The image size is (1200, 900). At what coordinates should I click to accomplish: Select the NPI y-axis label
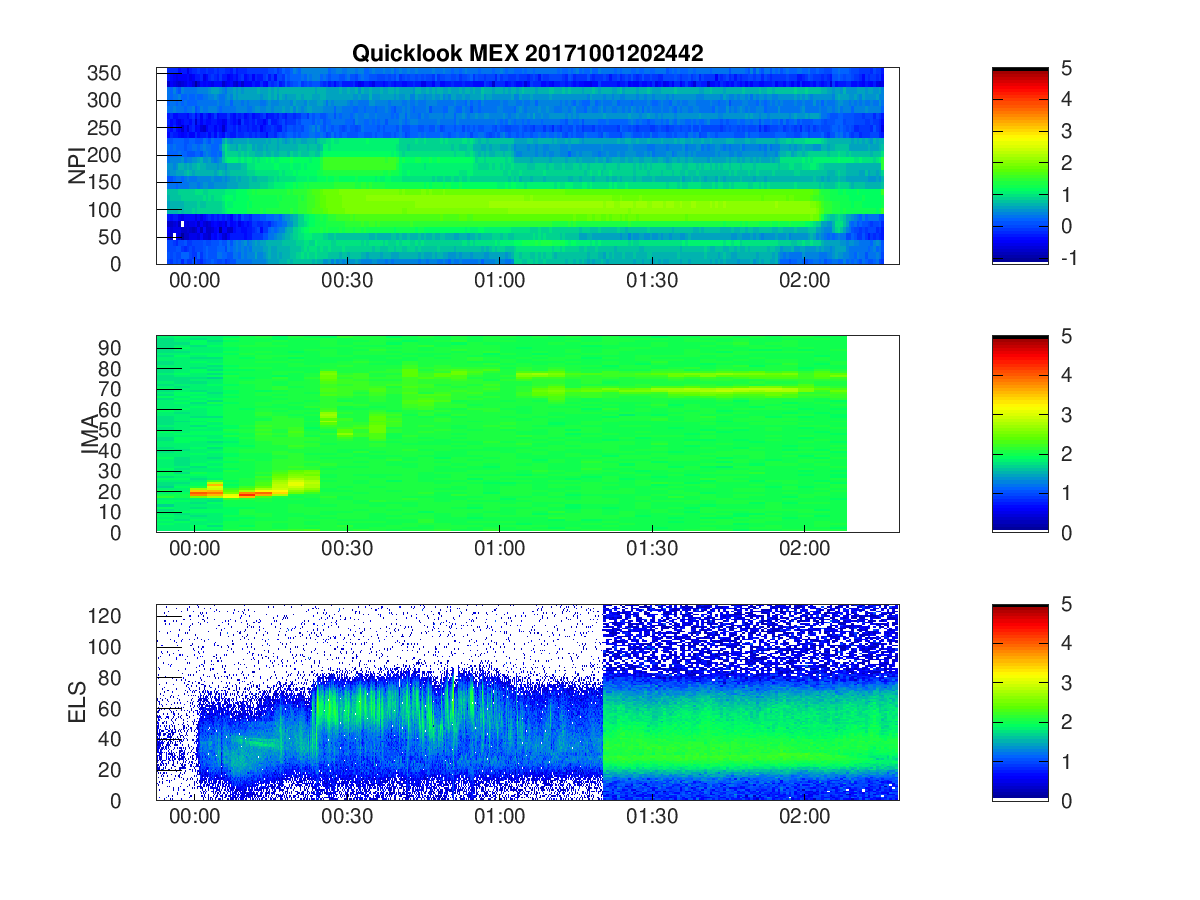76,166
